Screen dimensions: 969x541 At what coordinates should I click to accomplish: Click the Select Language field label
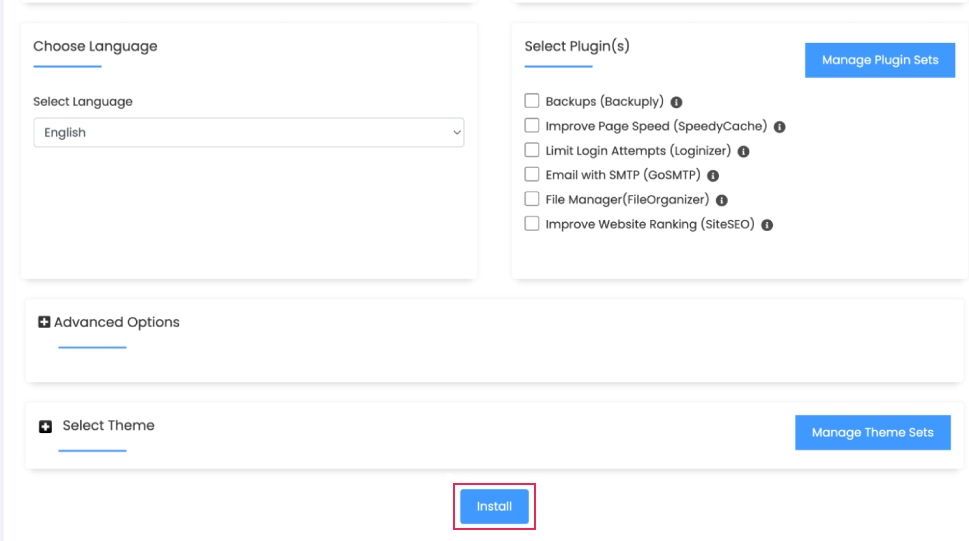[x=83, y=101]
